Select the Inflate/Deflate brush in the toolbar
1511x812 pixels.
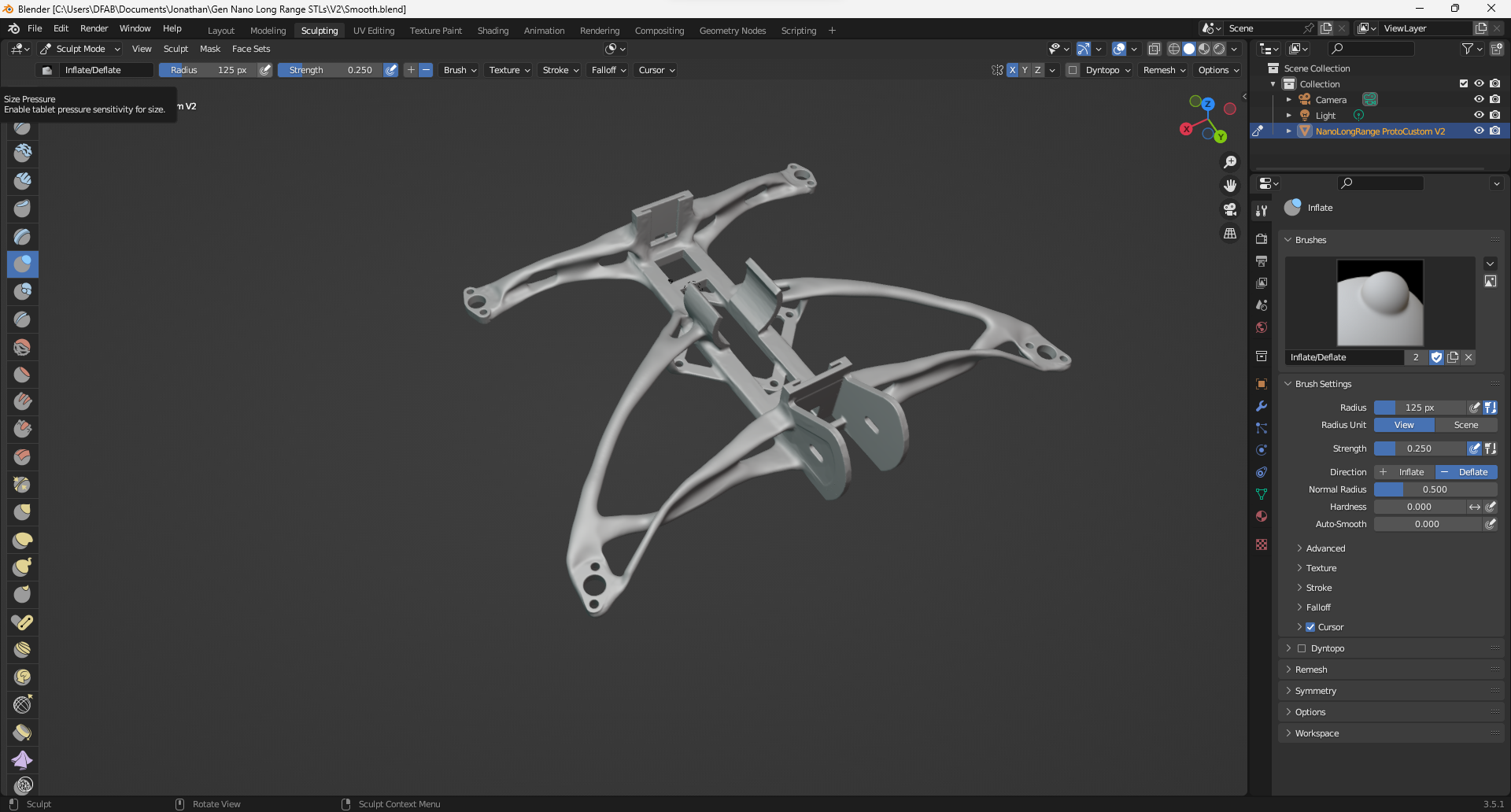click(22, 264)
